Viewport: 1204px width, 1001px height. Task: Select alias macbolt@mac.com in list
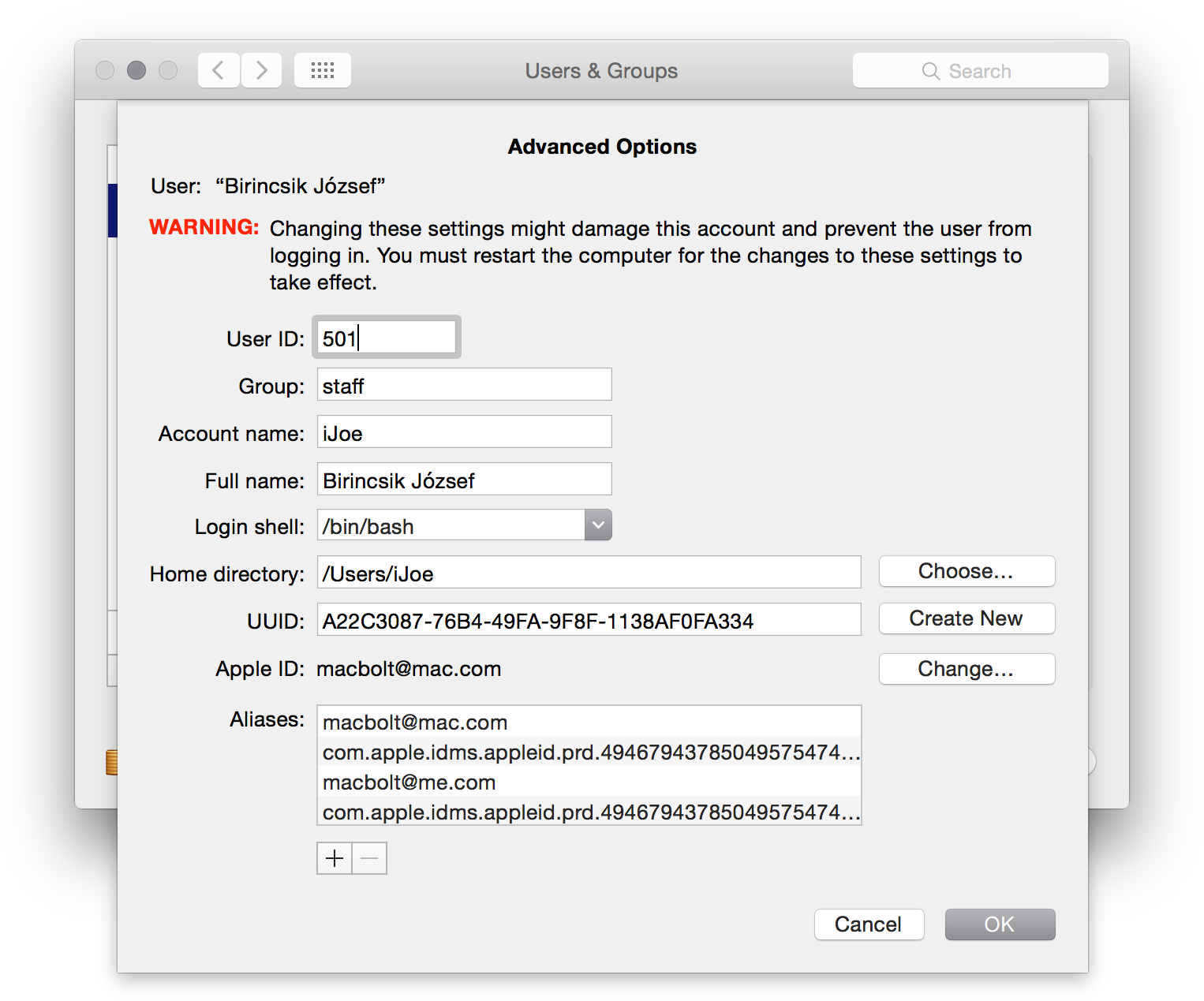[589, 722]
